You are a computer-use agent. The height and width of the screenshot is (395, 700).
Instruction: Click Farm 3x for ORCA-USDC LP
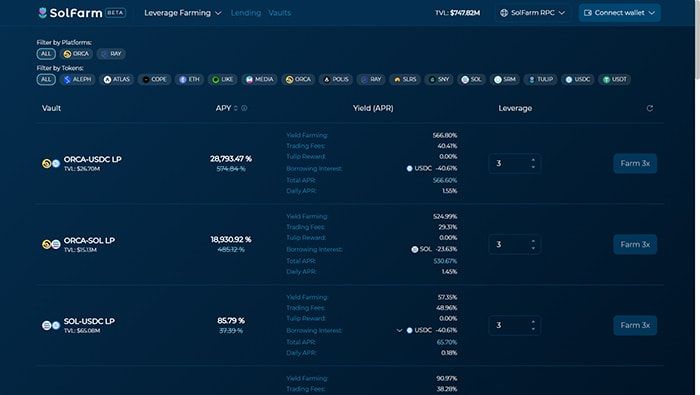635,163
